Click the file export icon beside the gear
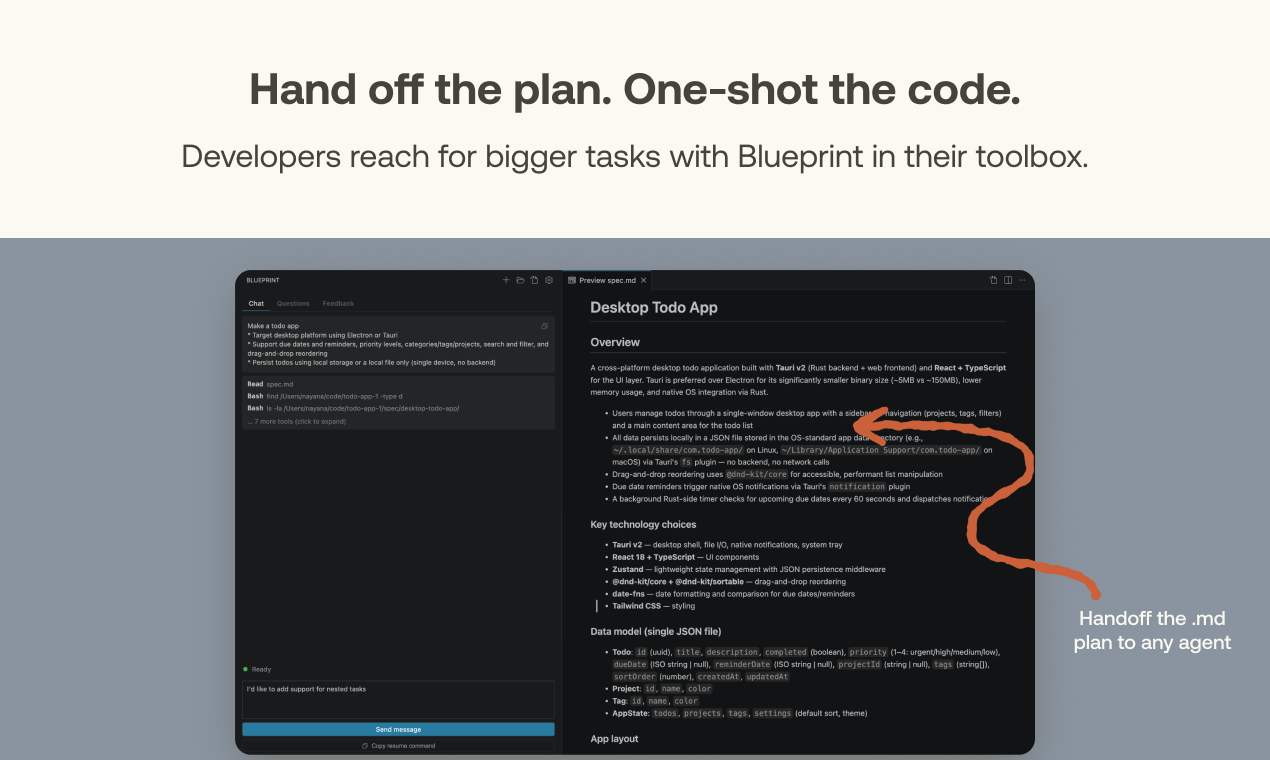 (534, 280)
